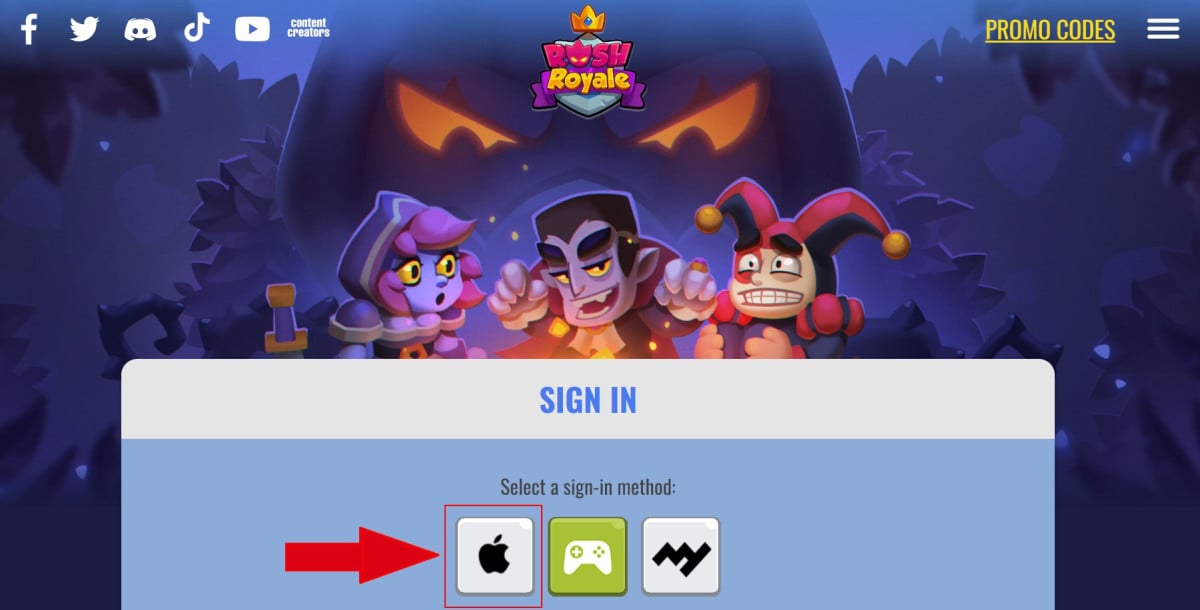Click the 'Select a sign-in method' text
Image resolution: width=1200 pixels, height=610 pixels.
click(588, 488)
